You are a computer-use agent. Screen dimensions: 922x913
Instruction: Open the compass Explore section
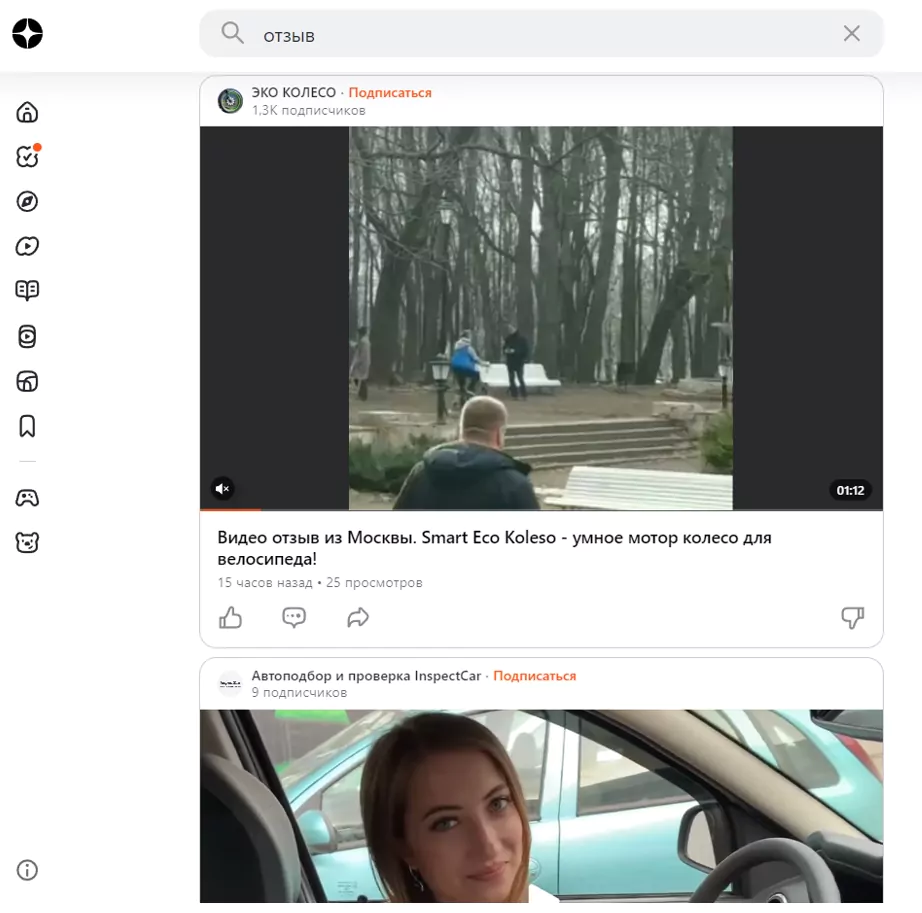[27, 201]
